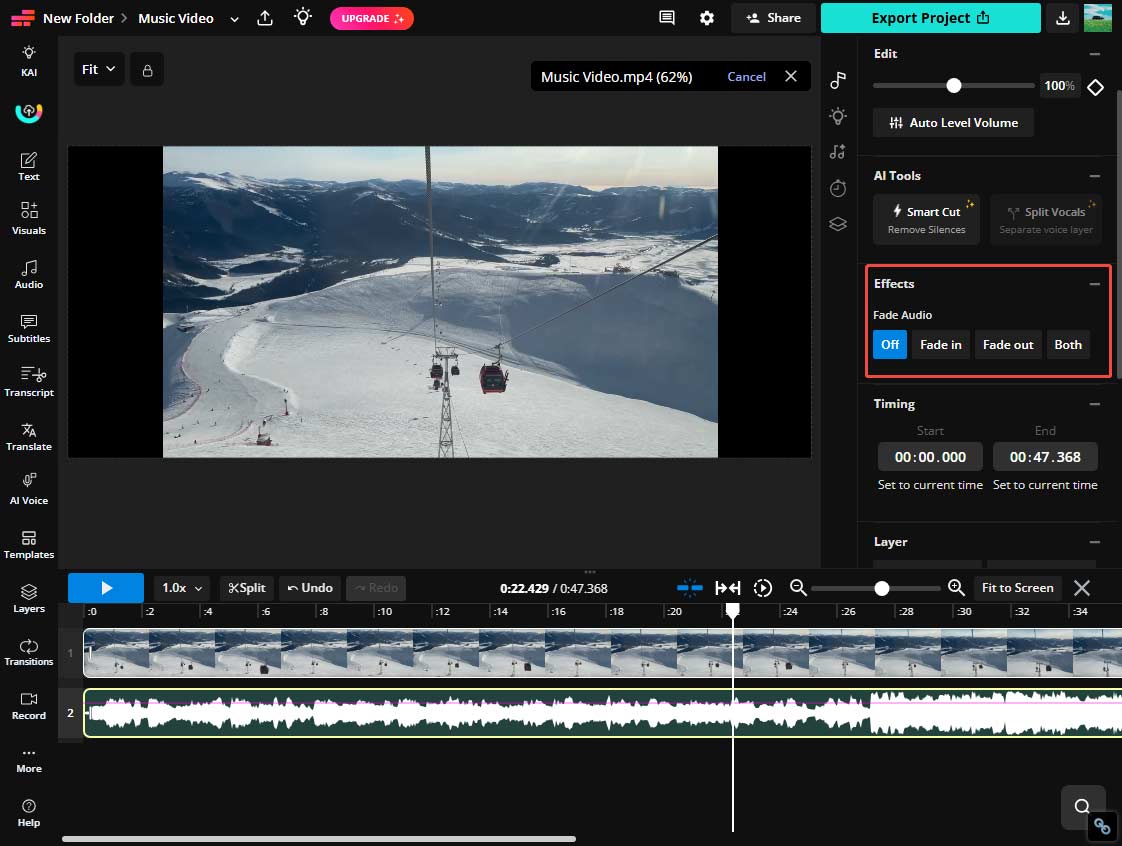Open the Layers sidebar panel
Viewport: 1122px width, 846px height.
pos(29,598)
